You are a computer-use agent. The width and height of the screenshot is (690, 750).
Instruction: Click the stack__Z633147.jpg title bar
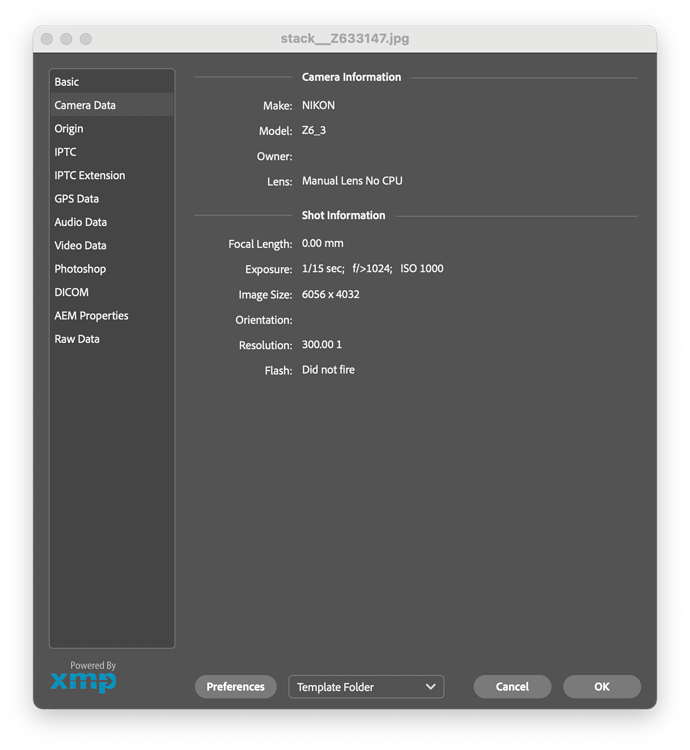pos(345,39)
